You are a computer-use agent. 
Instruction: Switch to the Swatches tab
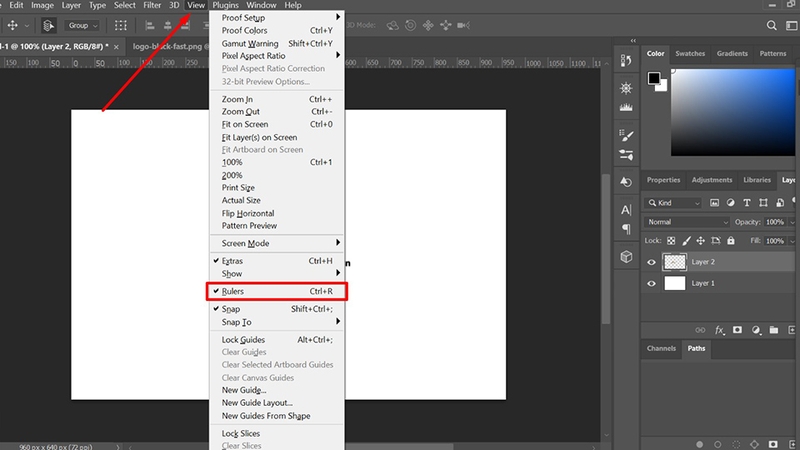(x=690, y=54)
